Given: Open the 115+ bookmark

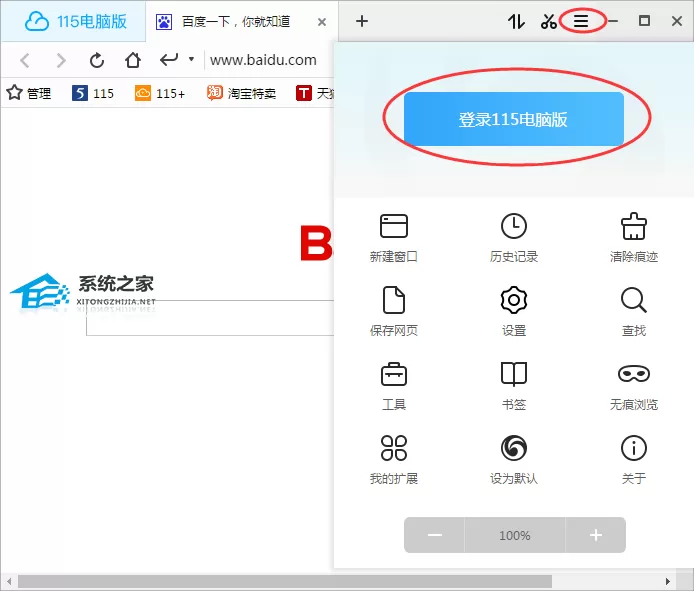Looking at the screenshot, I should (160, 93).
